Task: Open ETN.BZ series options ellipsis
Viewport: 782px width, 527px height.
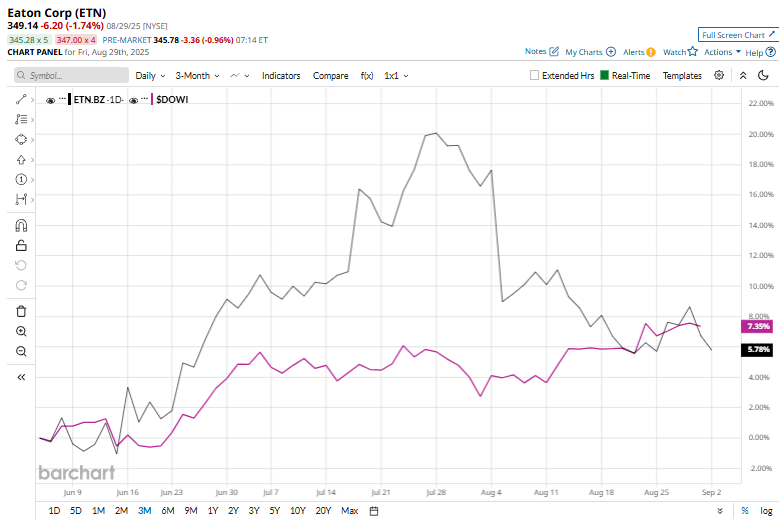Action: tap(62, 99)
